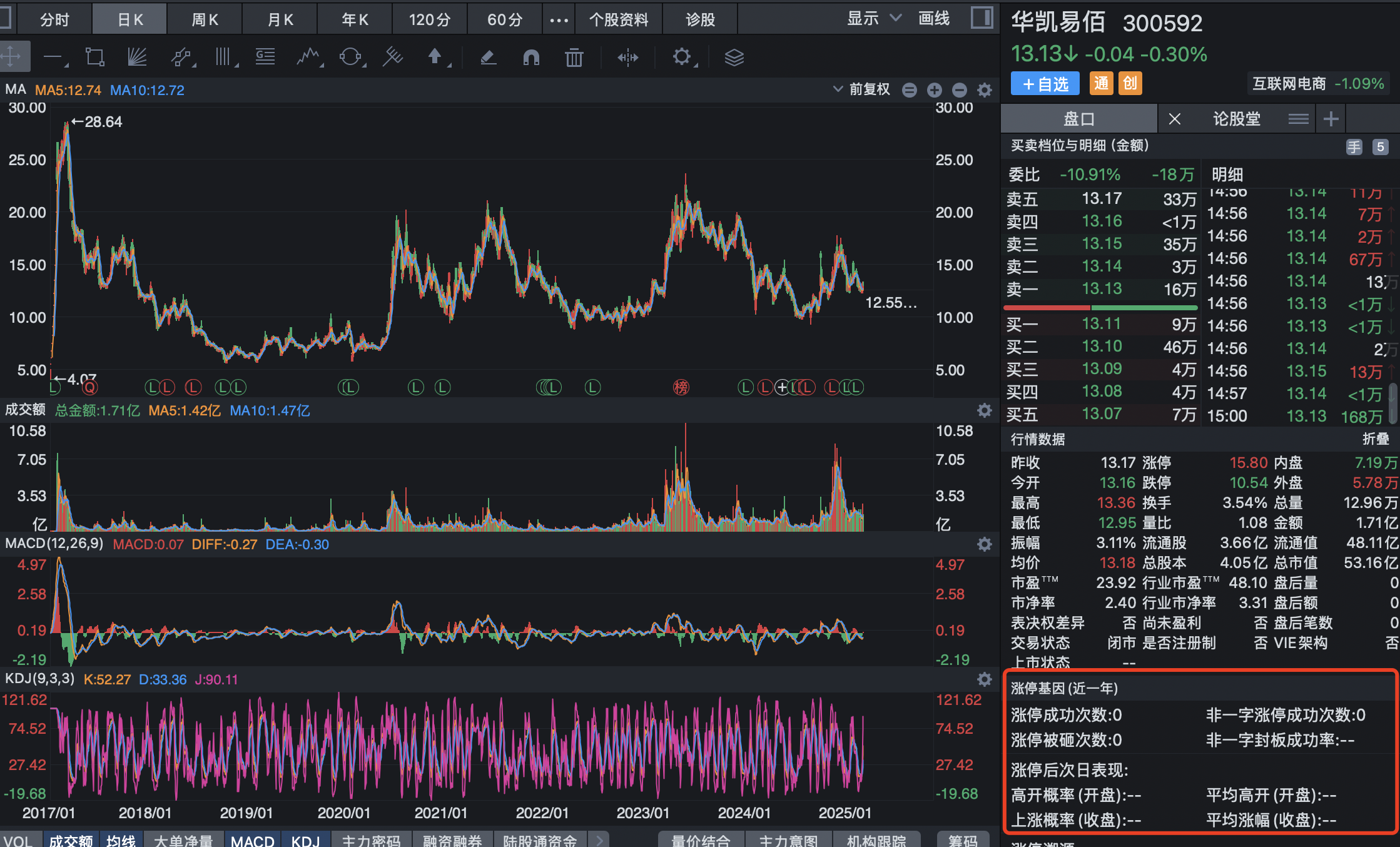
Task: Open the MACD panel settings gear
Action: click(x=985, y=544)
